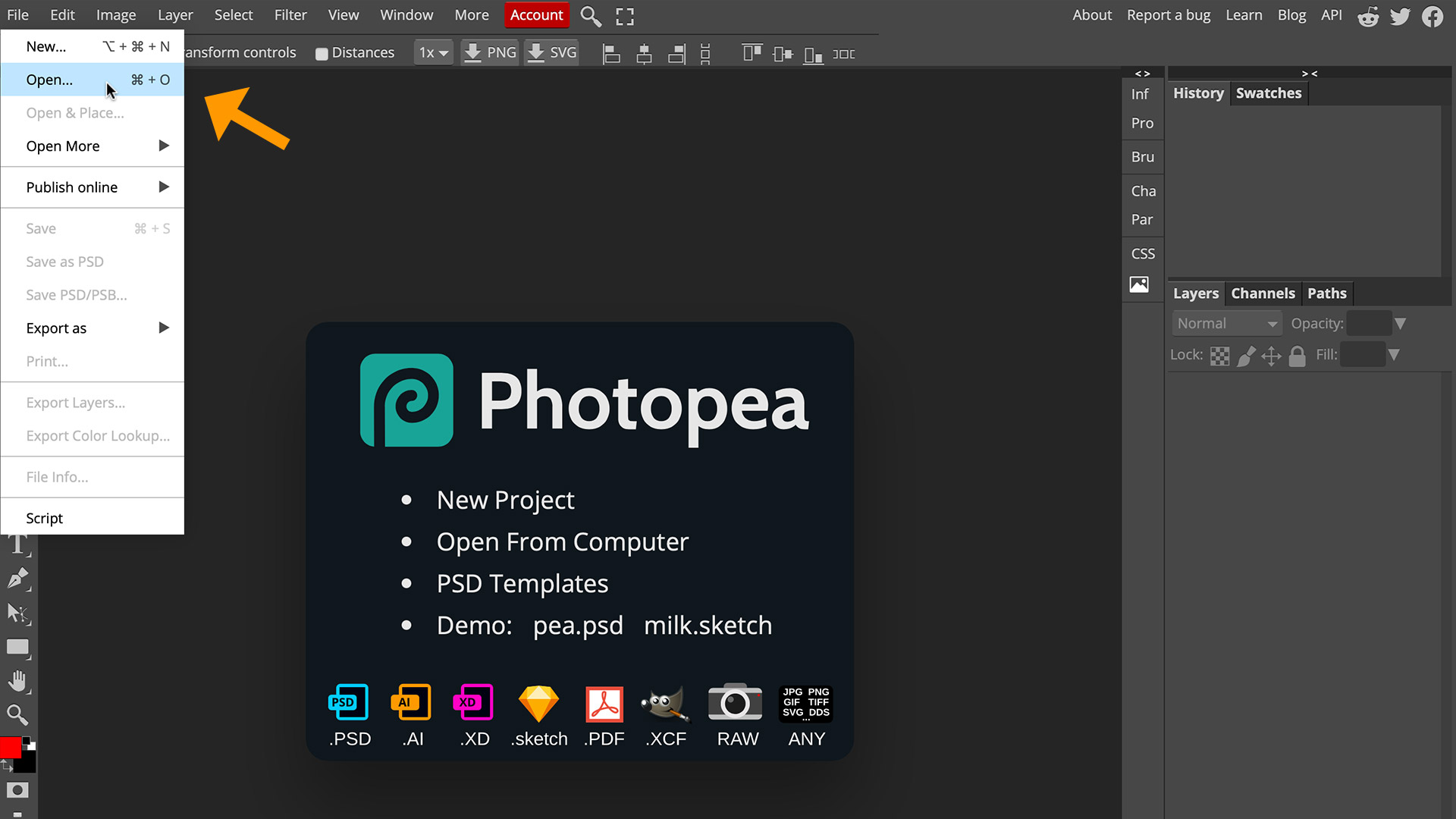Open the Filter menu
The image size is (1456, 819).
[x=290, y=15]
